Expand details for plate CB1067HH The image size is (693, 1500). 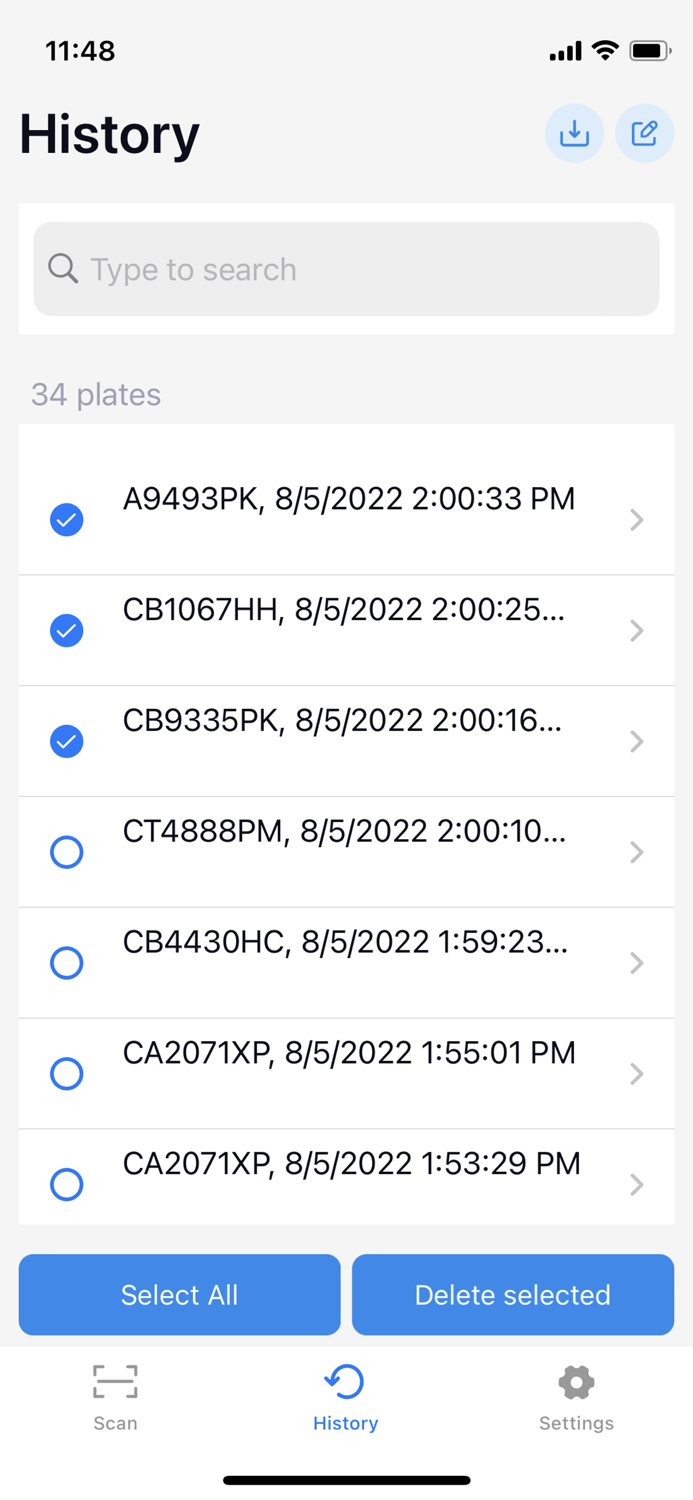[x=637, y=630]
